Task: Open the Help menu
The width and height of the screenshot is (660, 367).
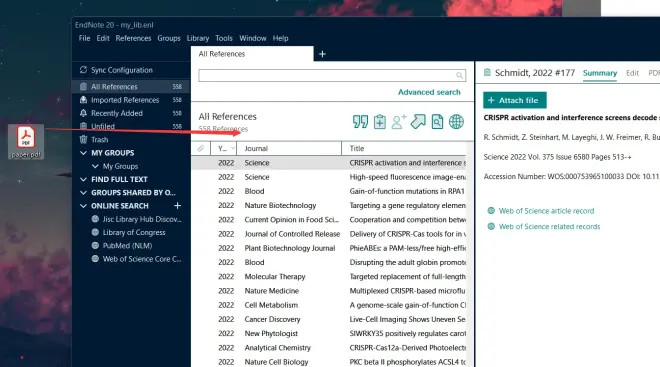Action: [280, 38]
